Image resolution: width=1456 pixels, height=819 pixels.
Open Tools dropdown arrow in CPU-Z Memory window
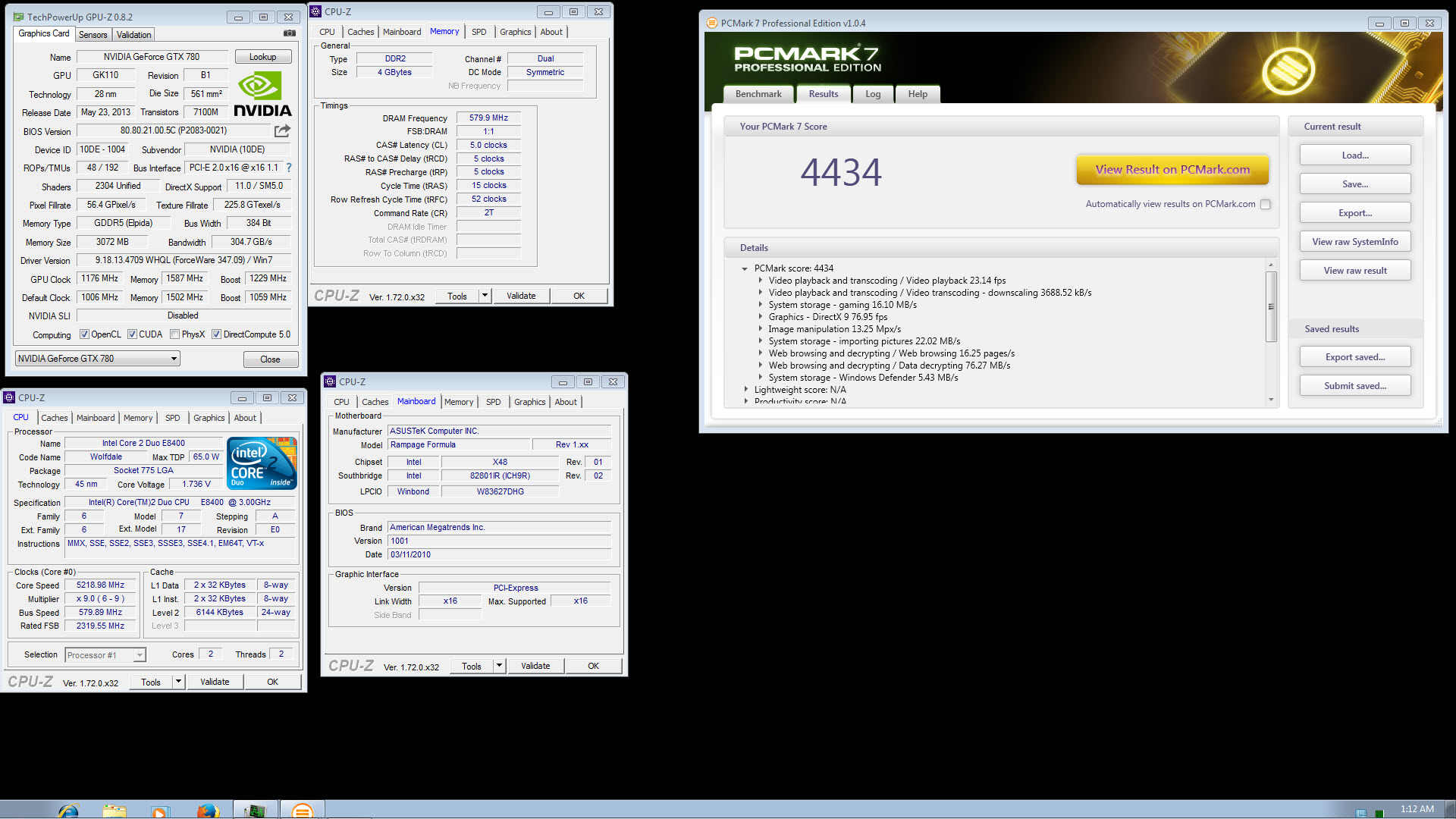click(x=485, y=296)
